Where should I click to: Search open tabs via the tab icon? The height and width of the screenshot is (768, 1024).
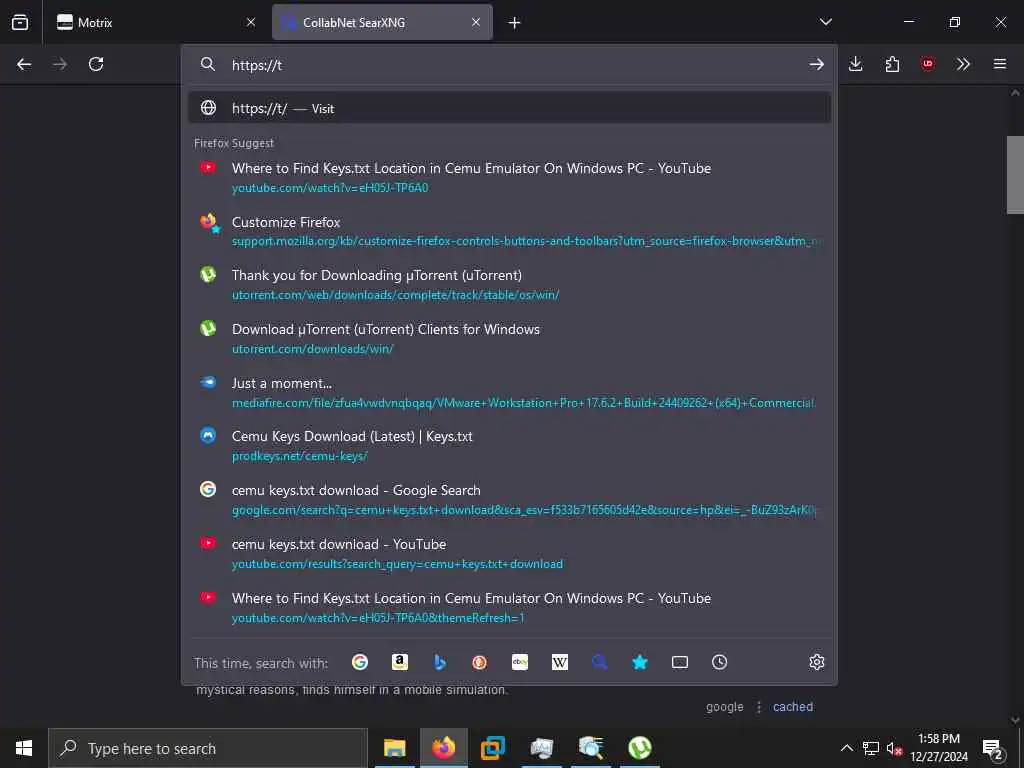click(x=680, y=662)
